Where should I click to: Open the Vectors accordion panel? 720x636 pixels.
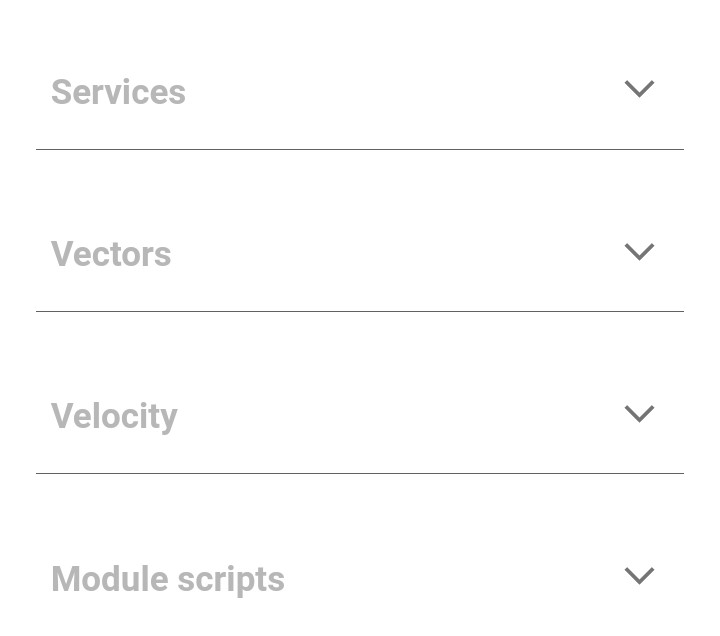tap(639, 252)
